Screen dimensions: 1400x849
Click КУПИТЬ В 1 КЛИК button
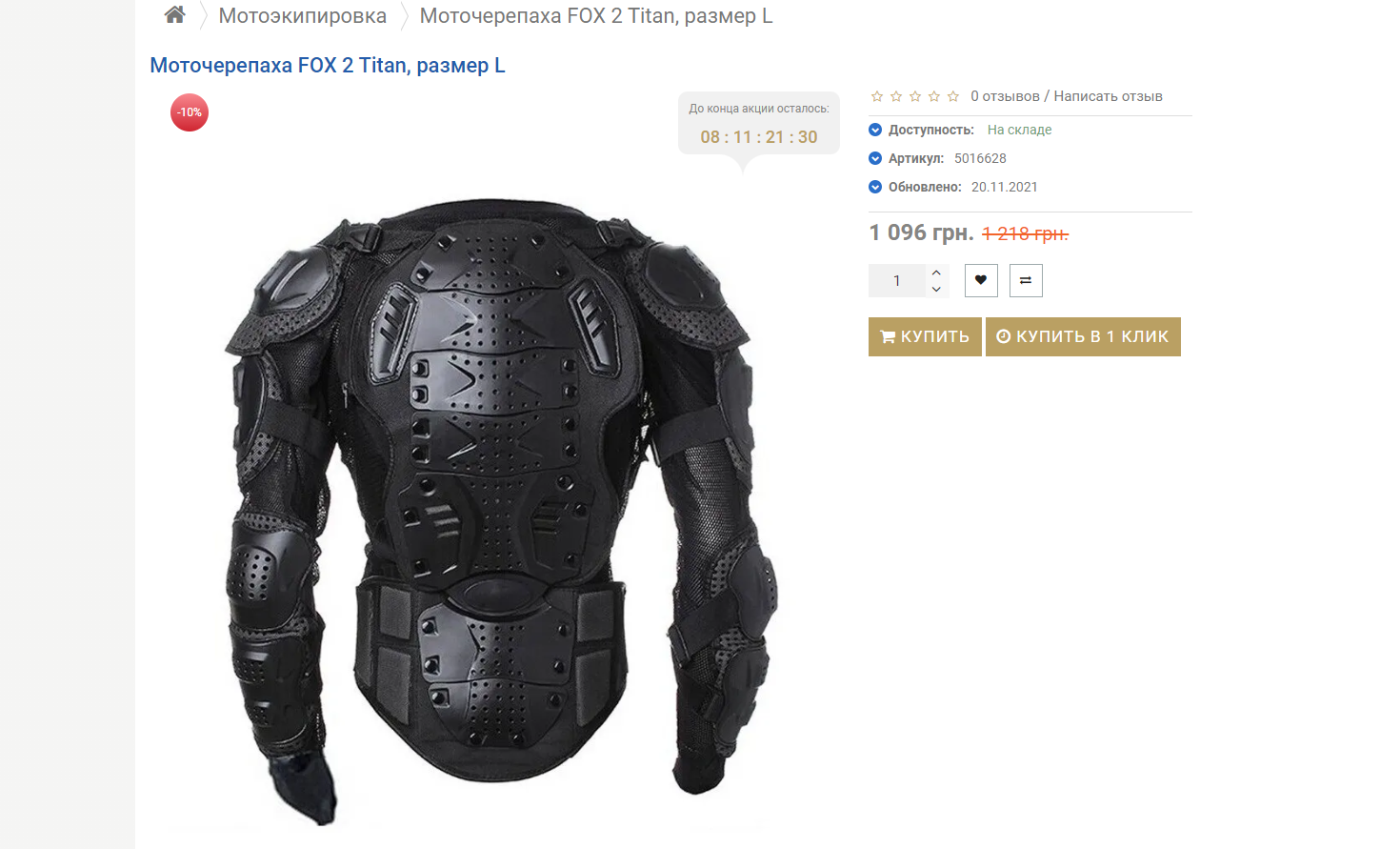click(x=1083, y=336)
